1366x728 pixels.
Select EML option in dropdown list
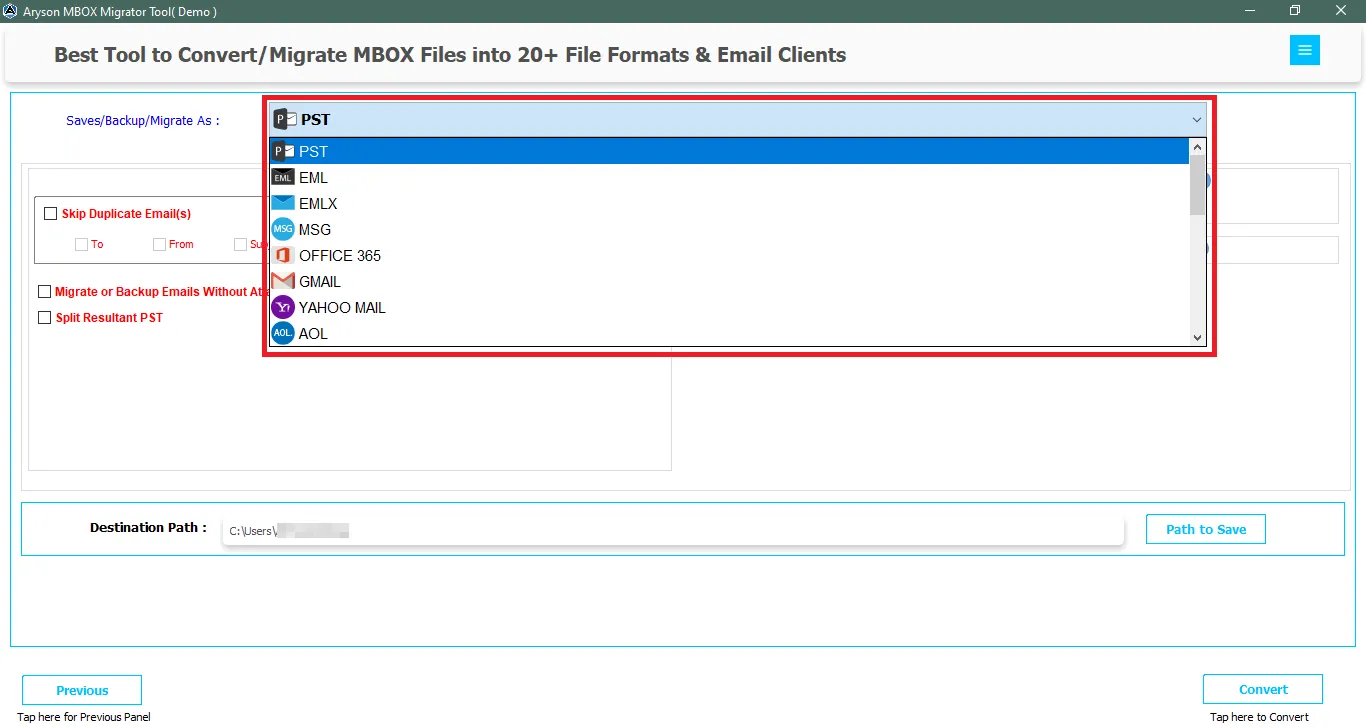tap(729, 178)
